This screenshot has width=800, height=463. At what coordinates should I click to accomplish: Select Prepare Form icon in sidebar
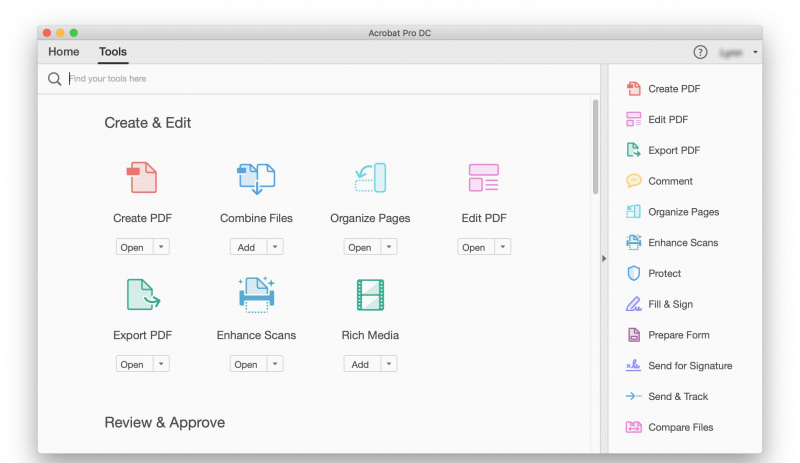click(634, 335)
